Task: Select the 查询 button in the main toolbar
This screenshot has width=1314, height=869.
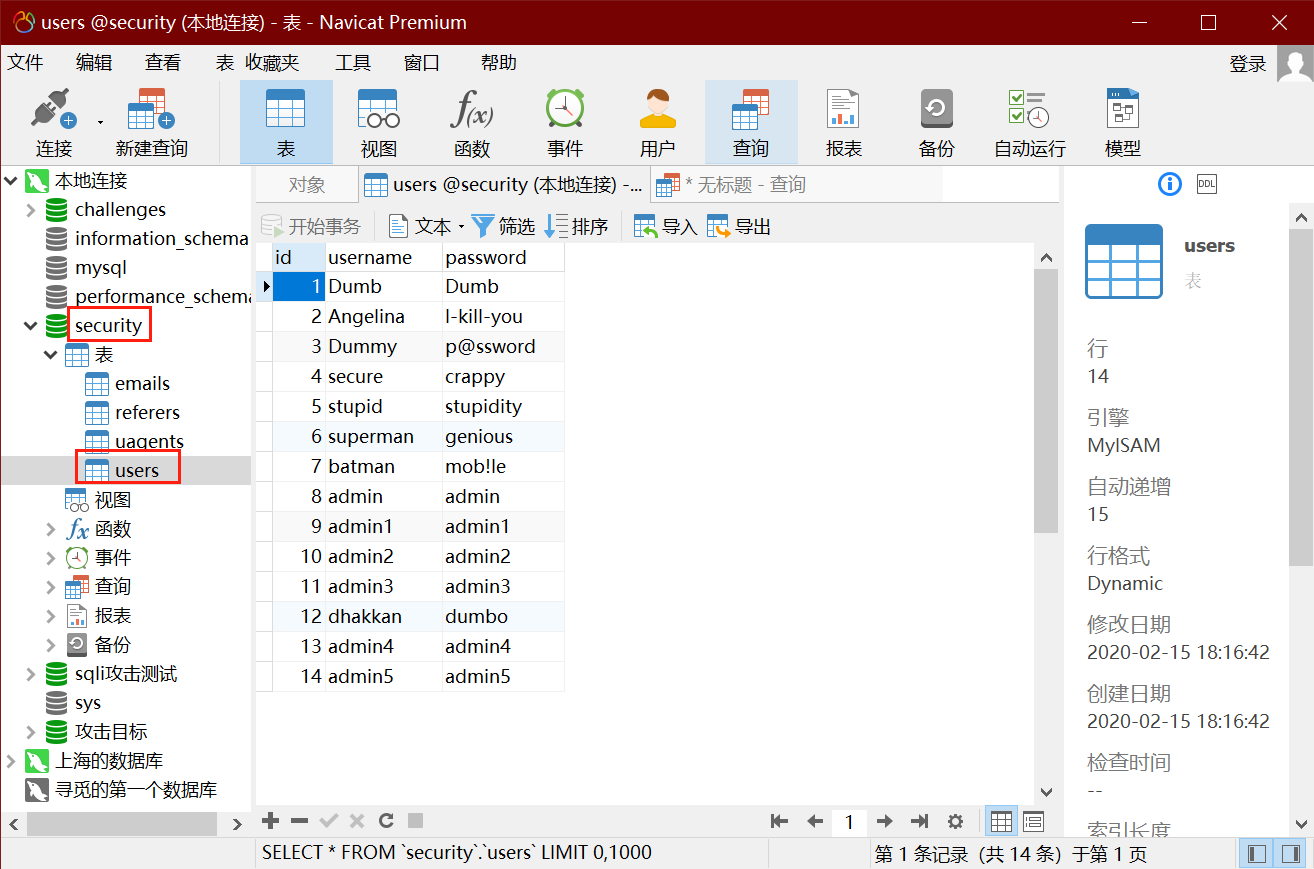Action: tap(751, 123)
